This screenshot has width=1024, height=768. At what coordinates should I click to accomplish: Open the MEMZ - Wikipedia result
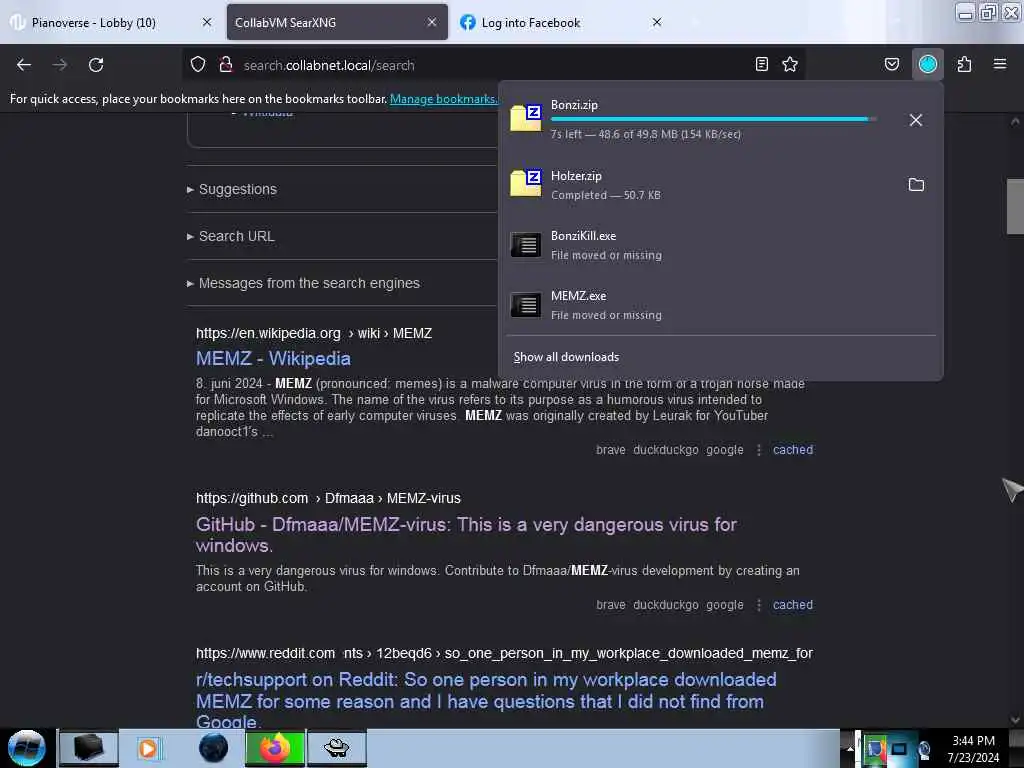point(274,359)
